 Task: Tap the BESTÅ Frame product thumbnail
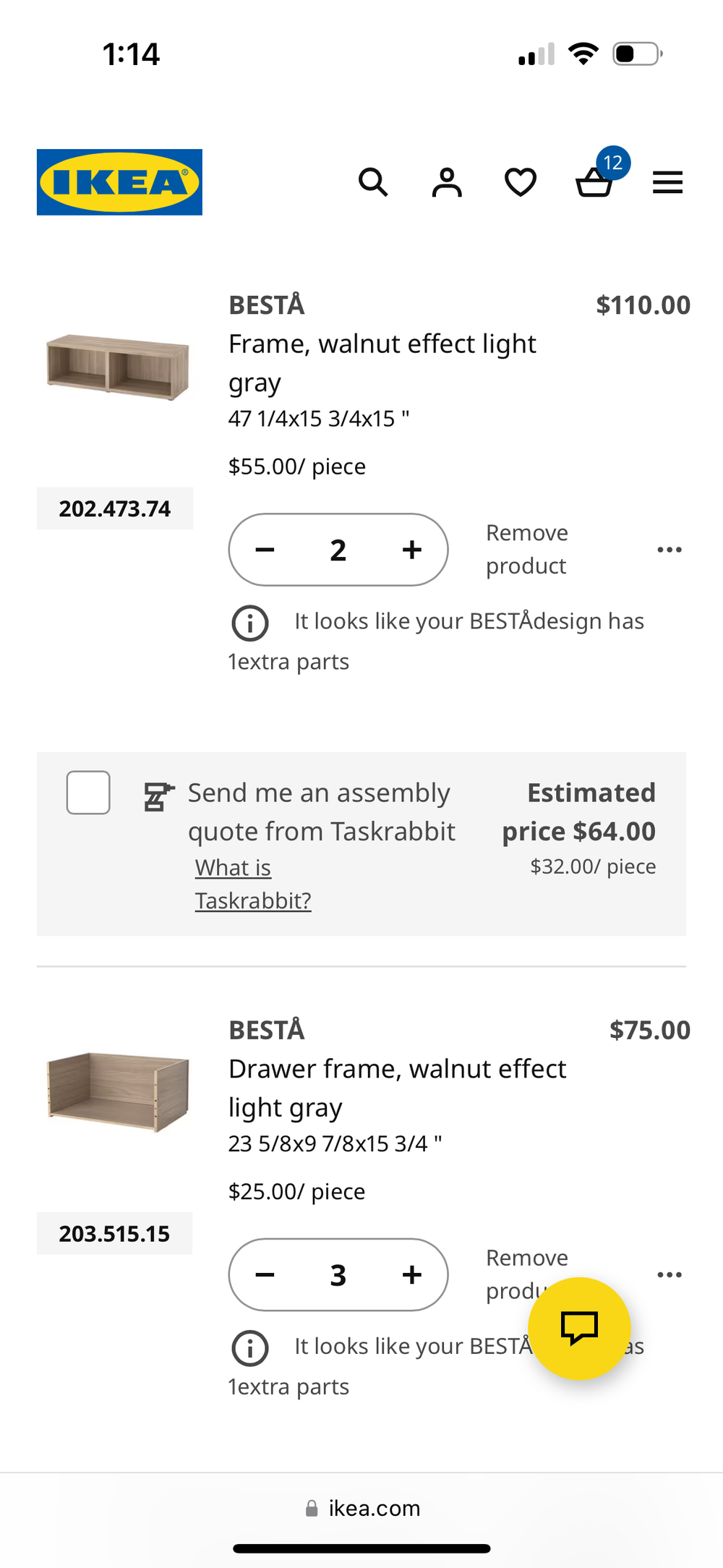click(x=117, y=367)
